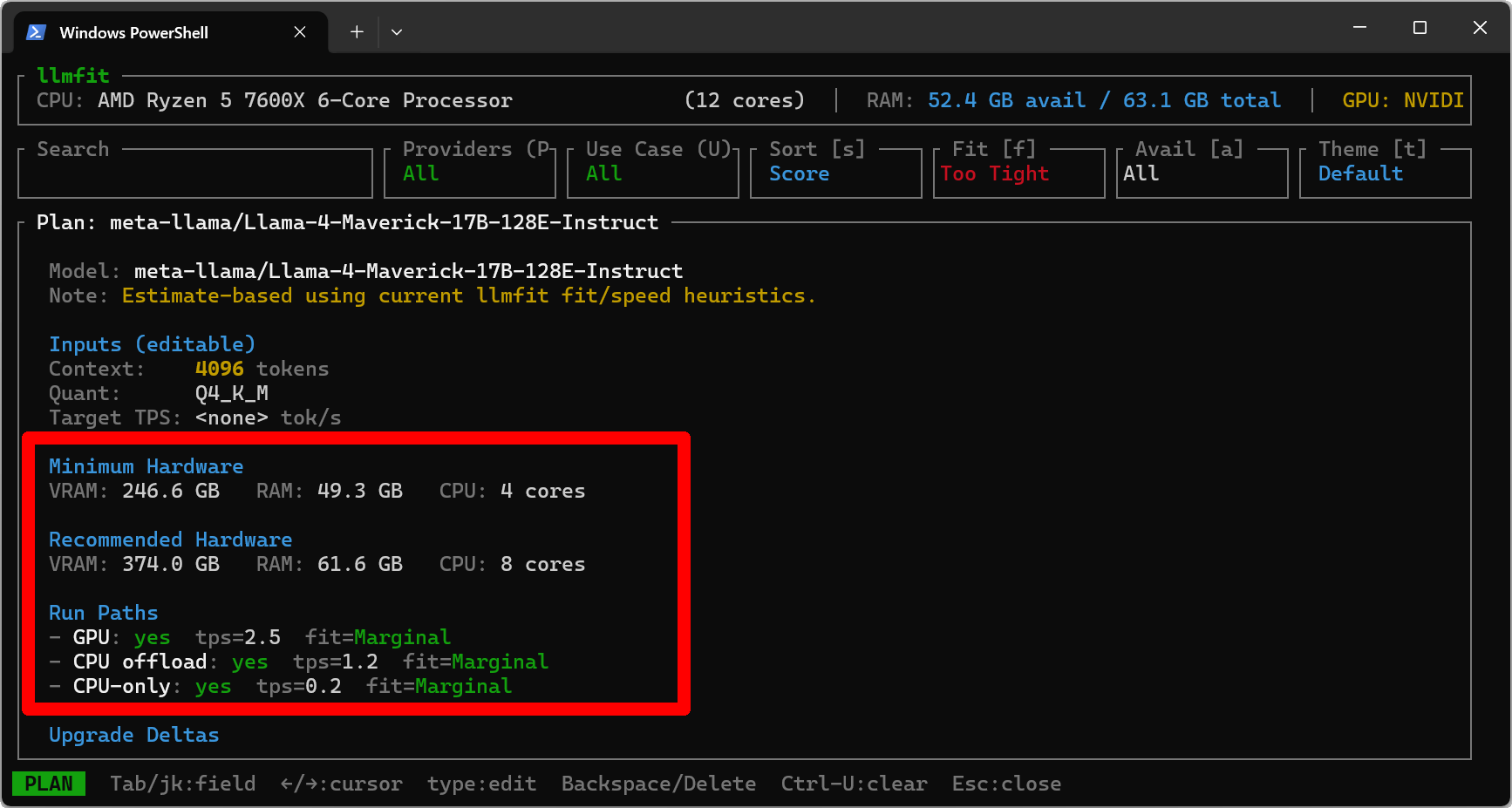Open the new tab profile dropdown
Image resolution: width=1512 pixels, height=808 pixels.
pyautogui.click(x=397, y=32)
